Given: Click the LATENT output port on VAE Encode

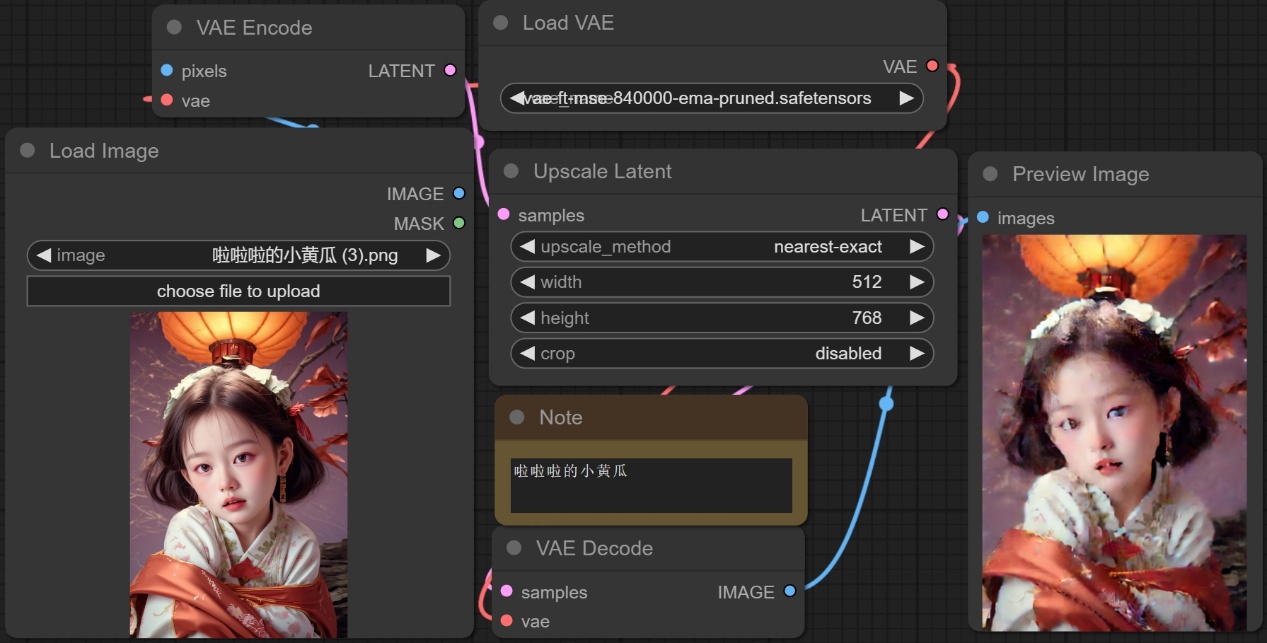Looking at the screenshot, I should coord(450,70).
